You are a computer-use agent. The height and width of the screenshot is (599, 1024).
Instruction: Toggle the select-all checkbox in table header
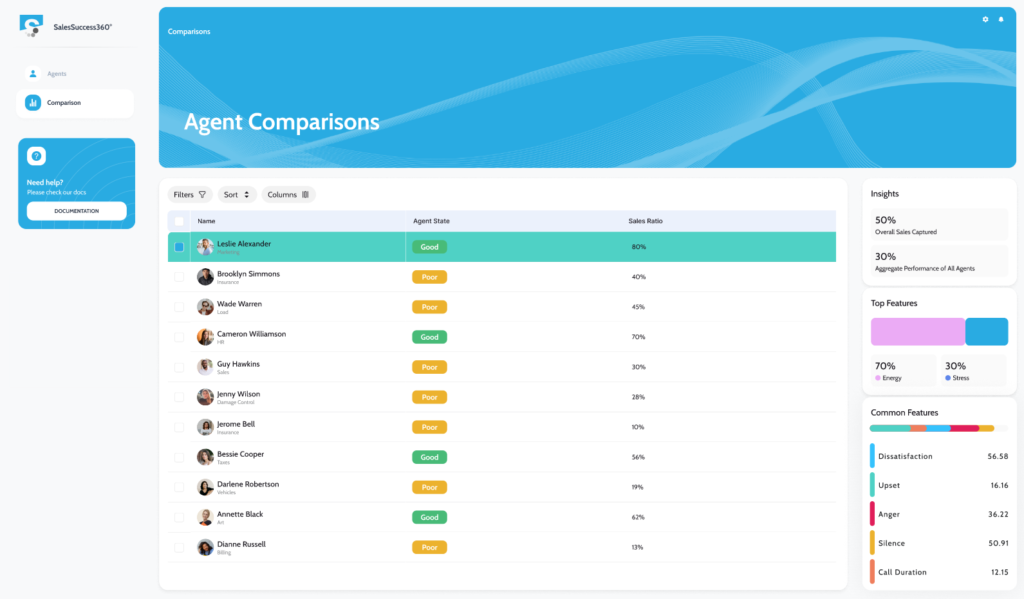[179, 221]
